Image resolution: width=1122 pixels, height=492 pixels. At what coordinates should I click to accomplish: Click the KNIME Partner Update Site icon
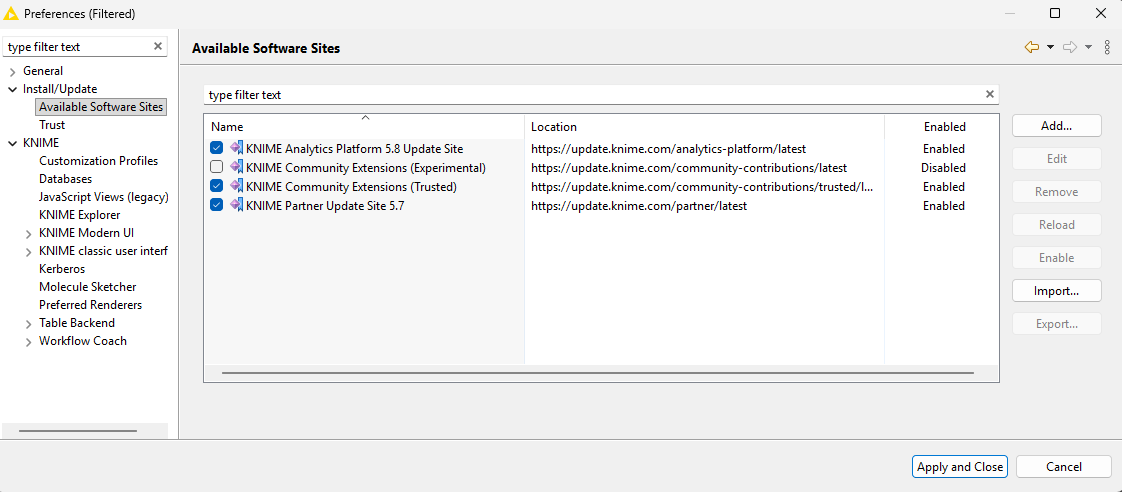(x=237, y=205)
